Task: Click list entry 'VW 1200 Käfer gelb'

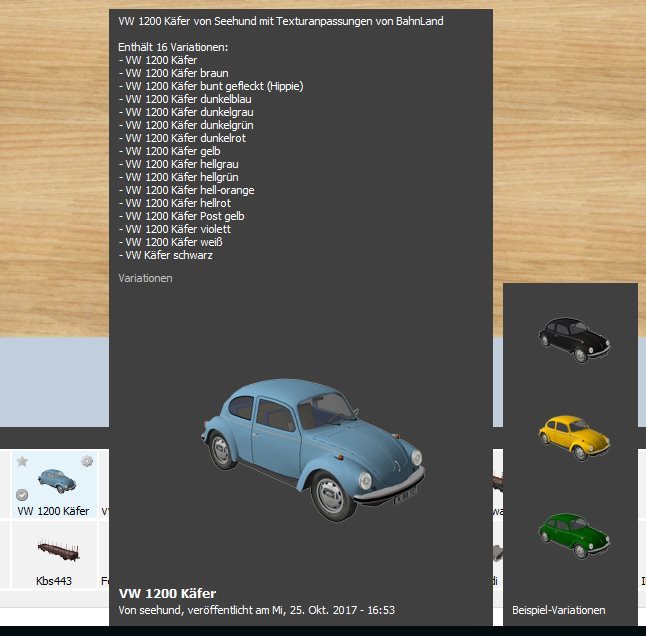Action: click(x=169, y=151)
